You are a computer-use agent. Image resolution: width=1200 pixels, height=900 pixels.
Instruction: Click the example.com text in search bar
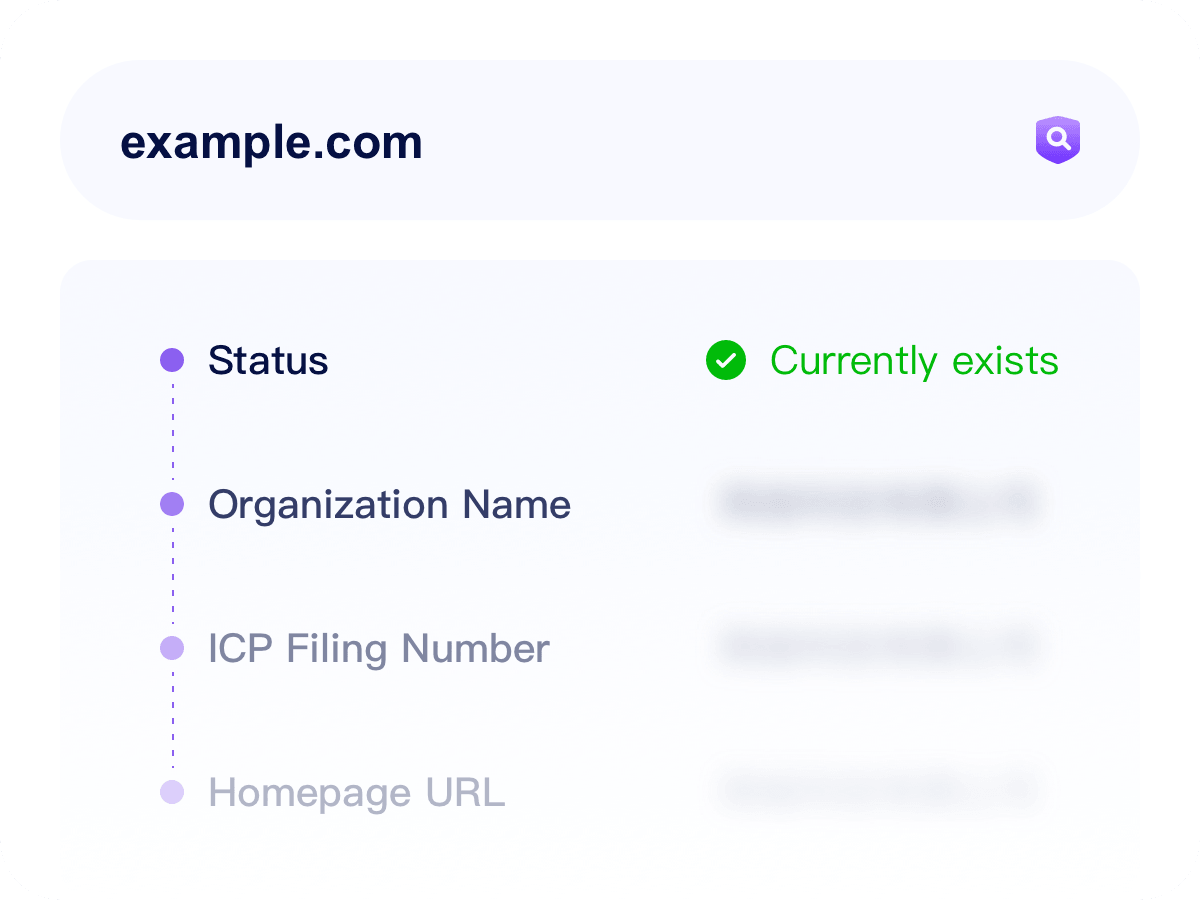[x=271, y=142]
